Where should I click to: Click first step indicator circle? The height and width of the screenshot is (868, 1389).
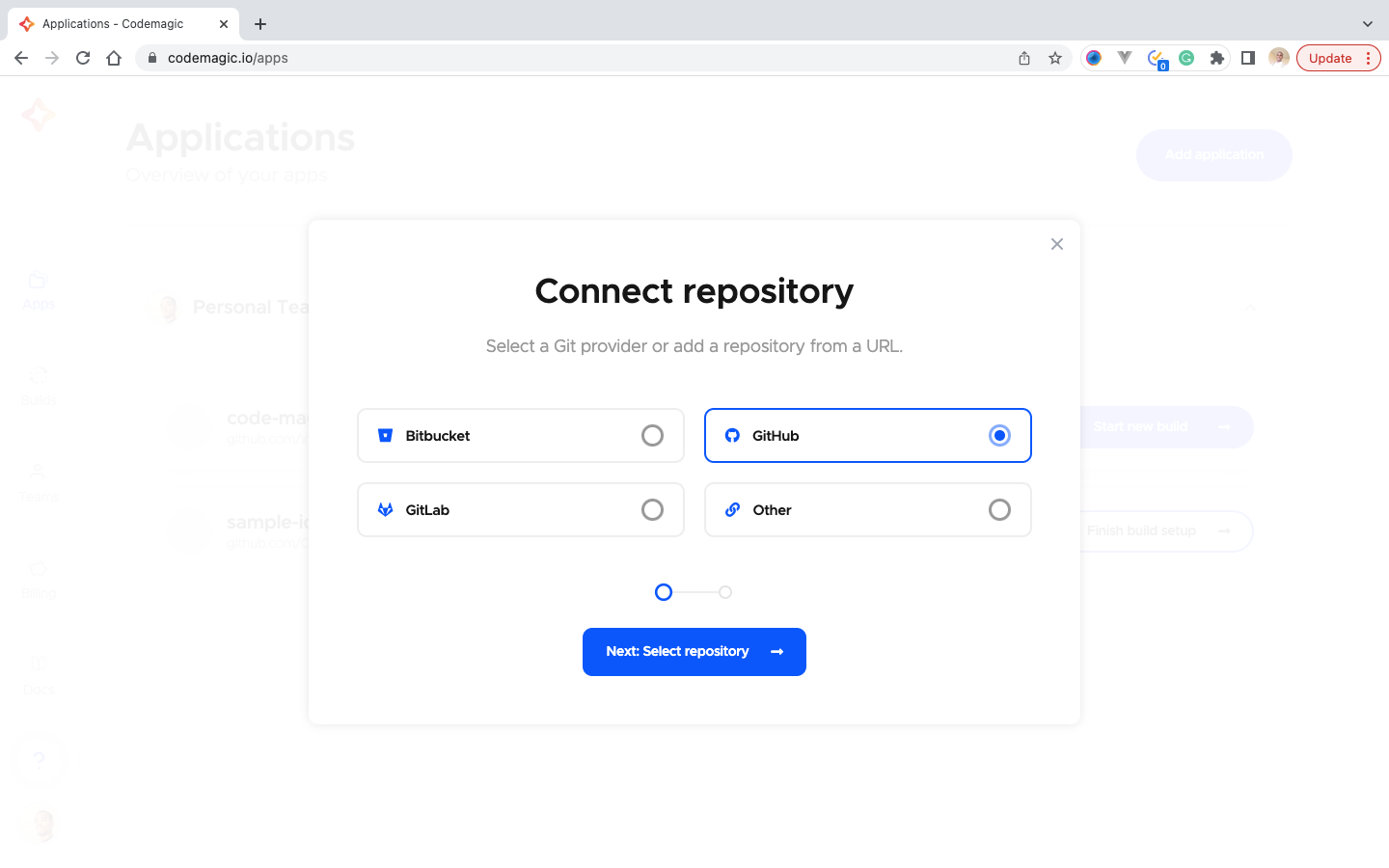664,592
